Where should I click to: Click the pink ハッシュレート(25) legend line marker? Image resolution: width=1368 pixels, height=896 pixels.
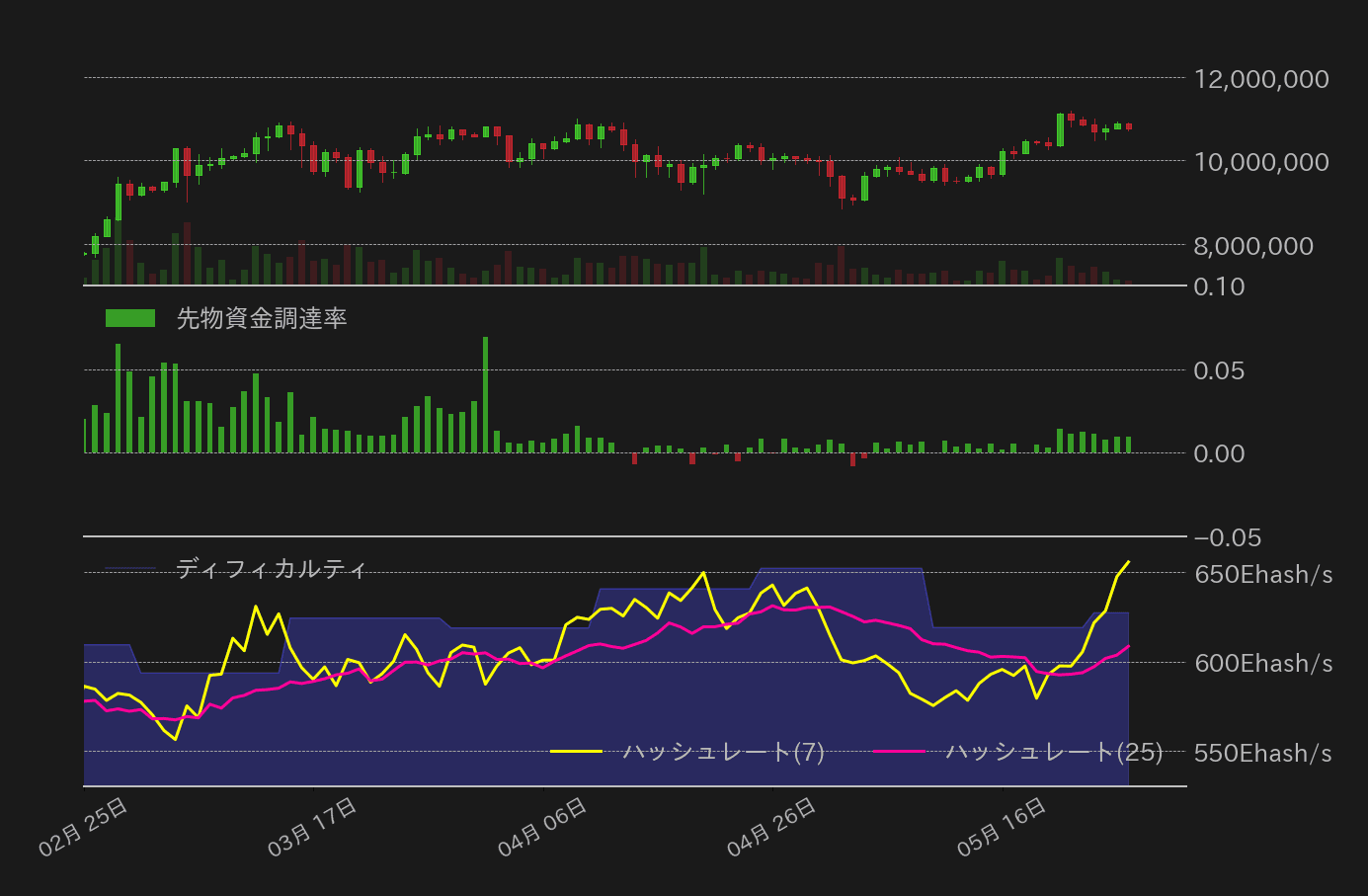pos(899,752)
